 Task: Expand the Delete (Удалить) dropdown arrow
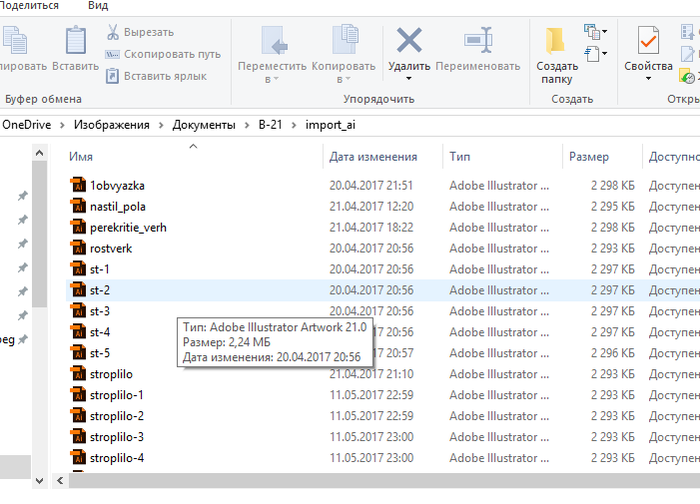[x=409, y=79]
